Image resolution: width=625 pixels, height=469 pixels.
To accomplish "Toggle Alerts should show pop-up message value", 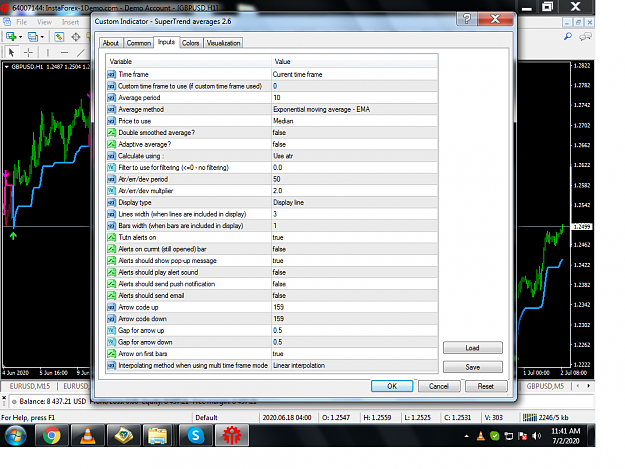I will 355,261.
